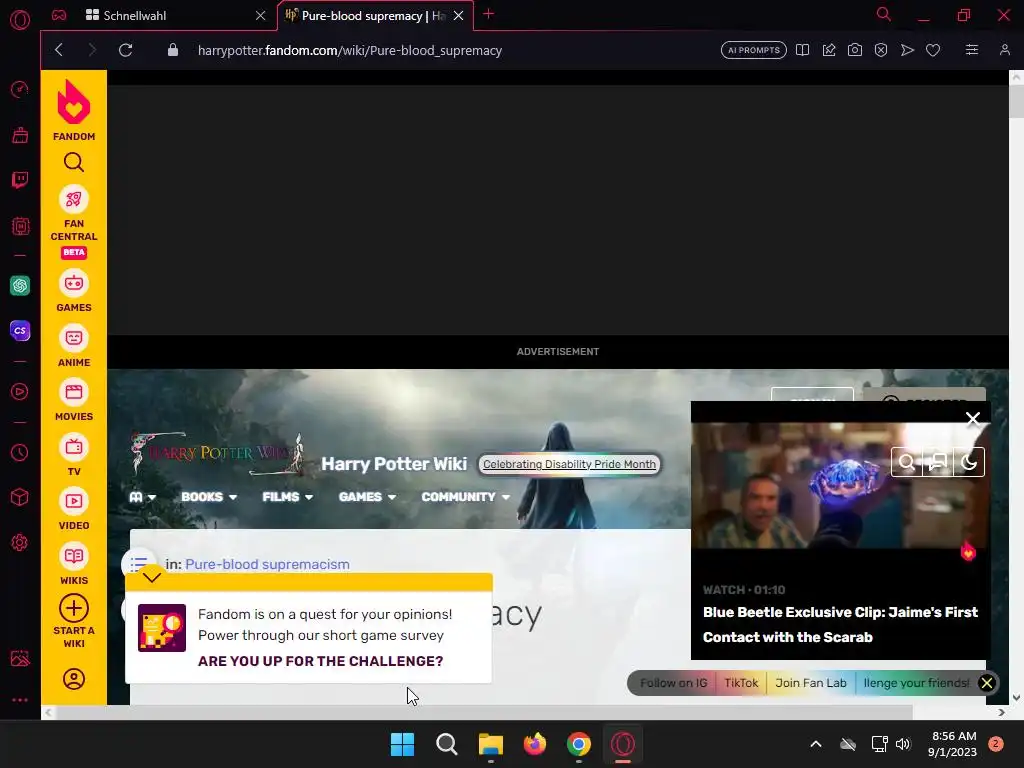The height and width of the screenshot is (768, 1024).
Task: Click the heart bookmark icon in the address bar
Action: coord(933,50)
